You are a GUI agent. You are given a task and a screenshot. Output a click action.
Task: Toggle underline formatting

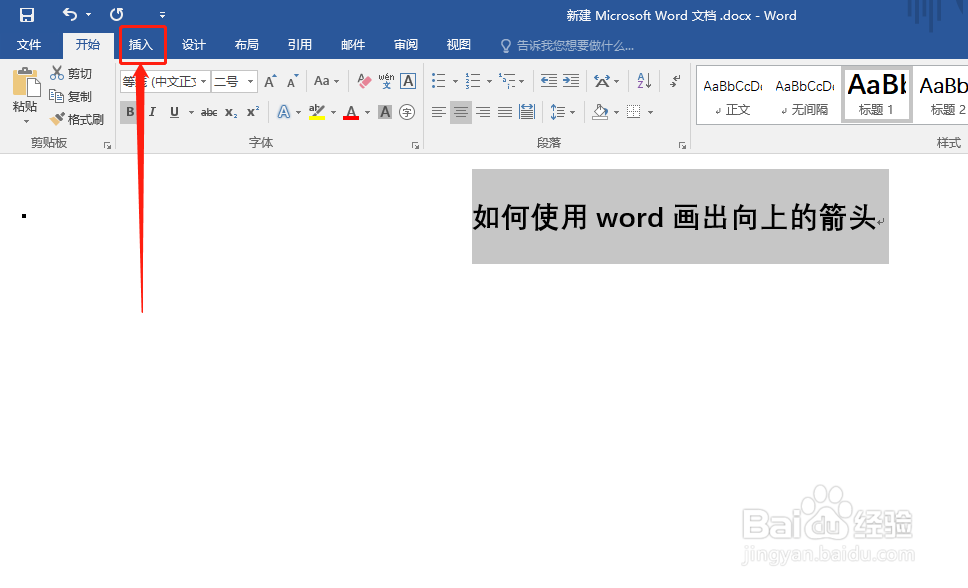[173, 112]
